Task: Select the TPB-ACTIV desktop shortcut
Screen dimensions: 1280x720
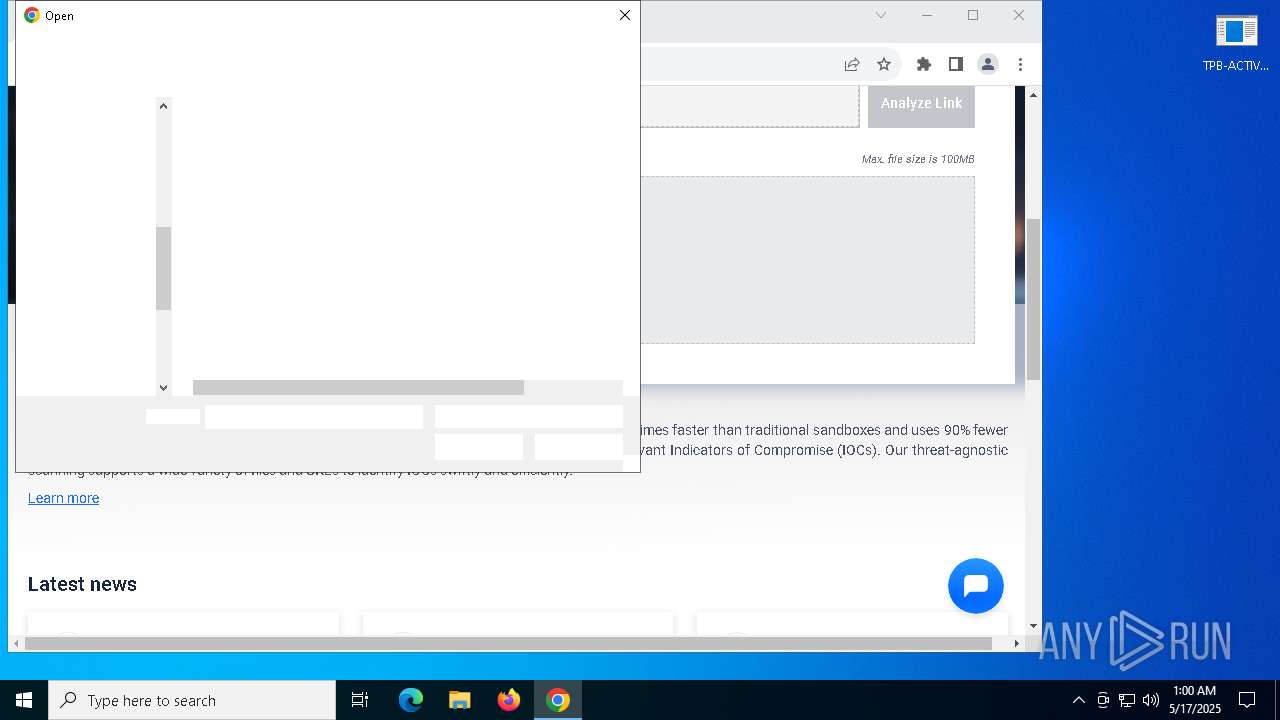Action: 1236,44
